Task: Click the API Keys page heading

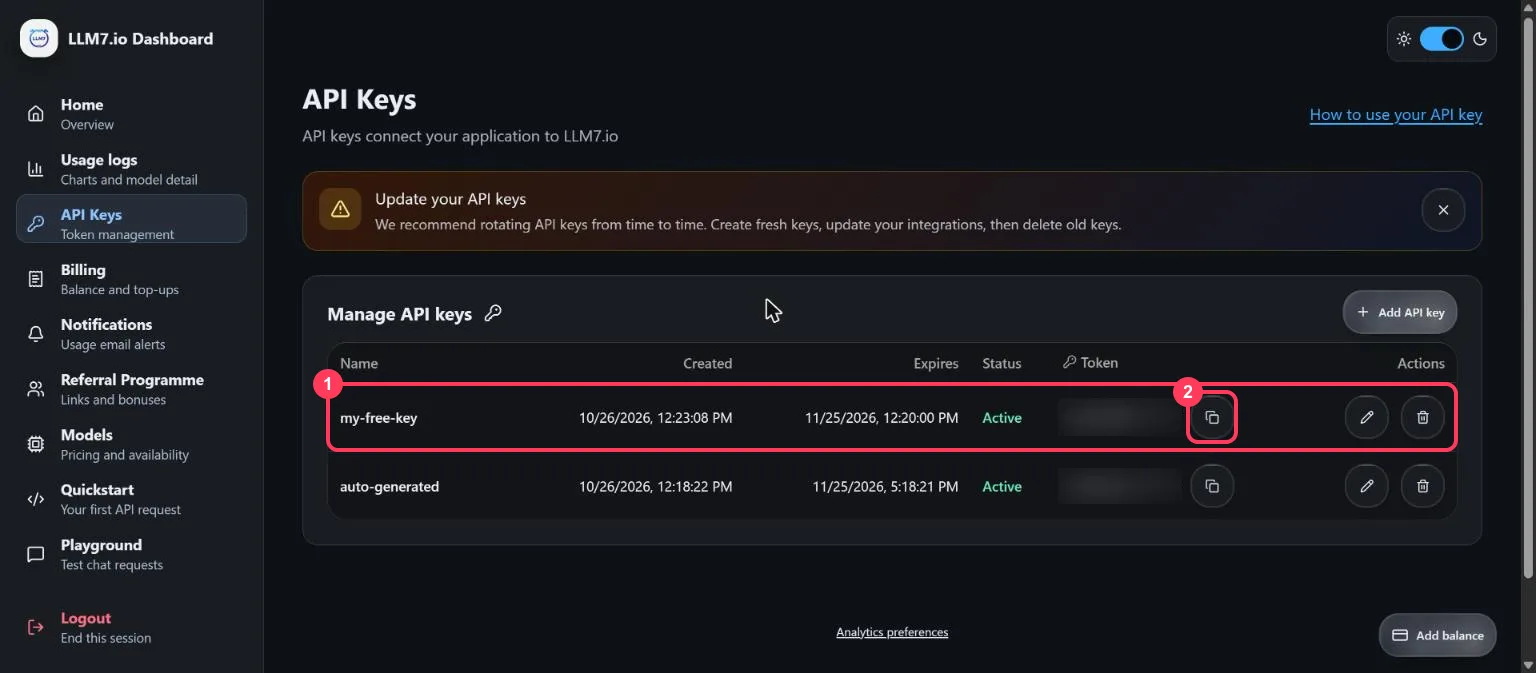Action: [x=359, y=99]
